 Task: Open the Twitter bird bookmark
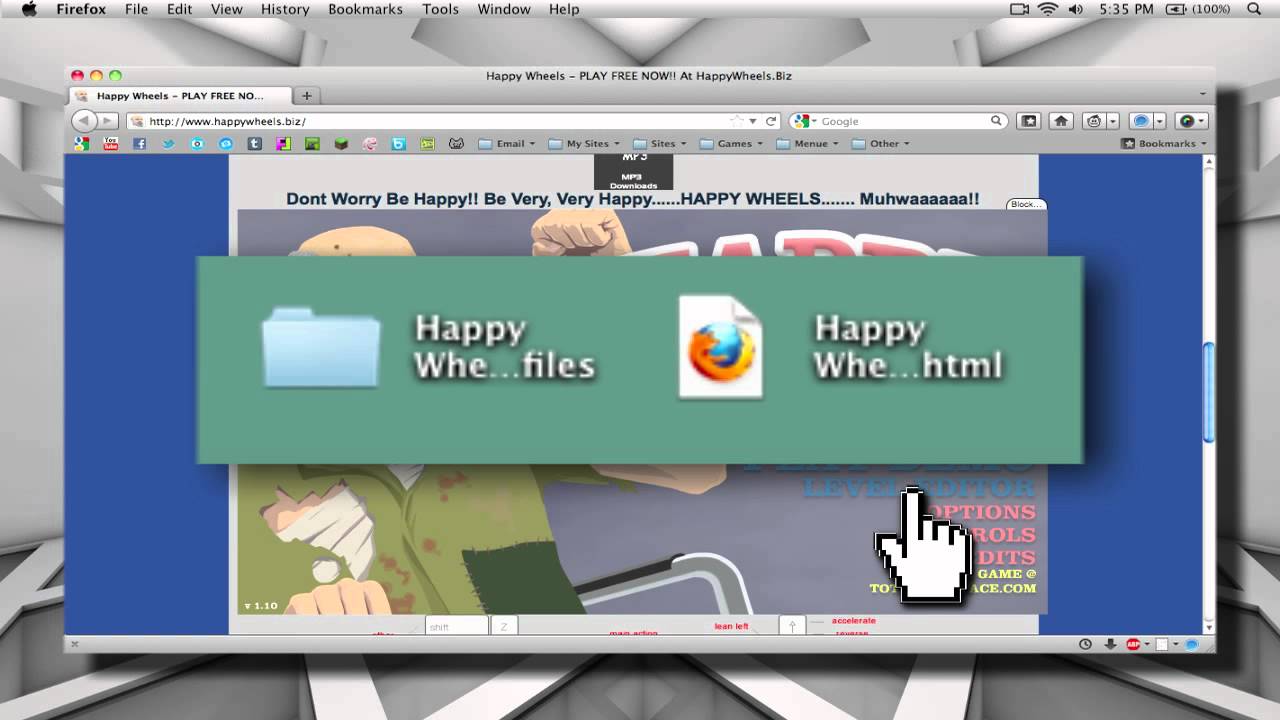click(168, 143)
